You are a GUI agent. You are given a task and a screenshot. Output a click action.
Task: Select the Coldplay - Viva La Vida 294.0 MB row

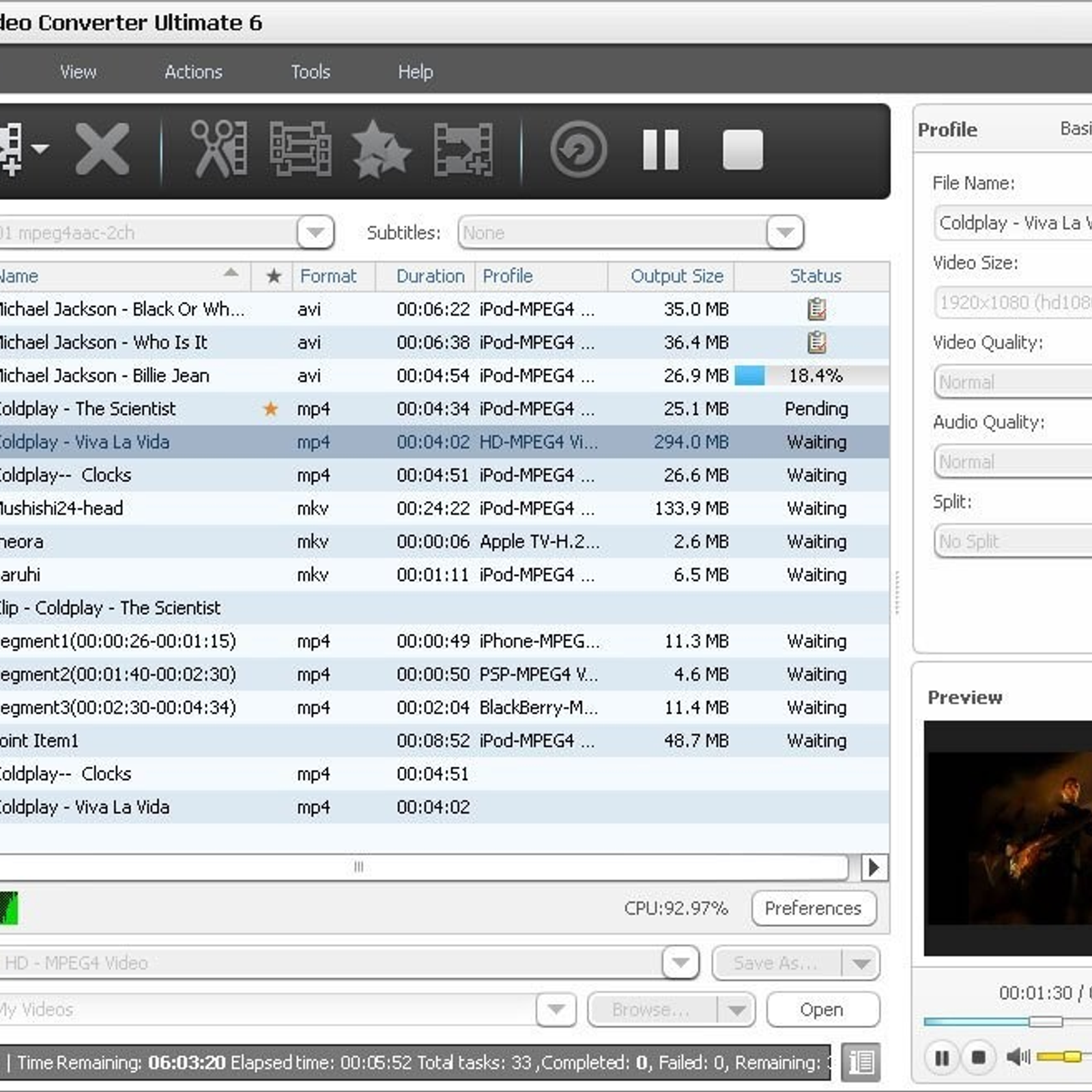[x=444, y=442]
